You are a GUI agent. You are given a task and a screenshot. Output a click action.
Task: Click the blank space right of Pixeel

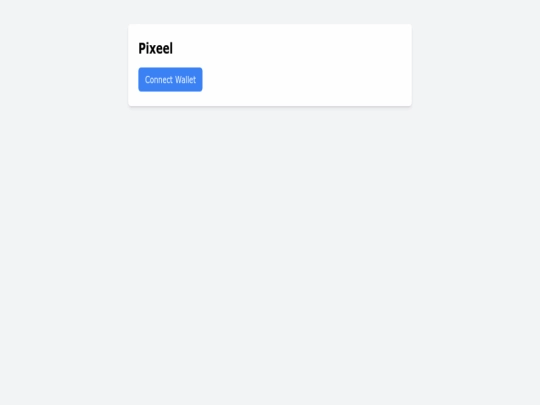click(x=289, y=49)
